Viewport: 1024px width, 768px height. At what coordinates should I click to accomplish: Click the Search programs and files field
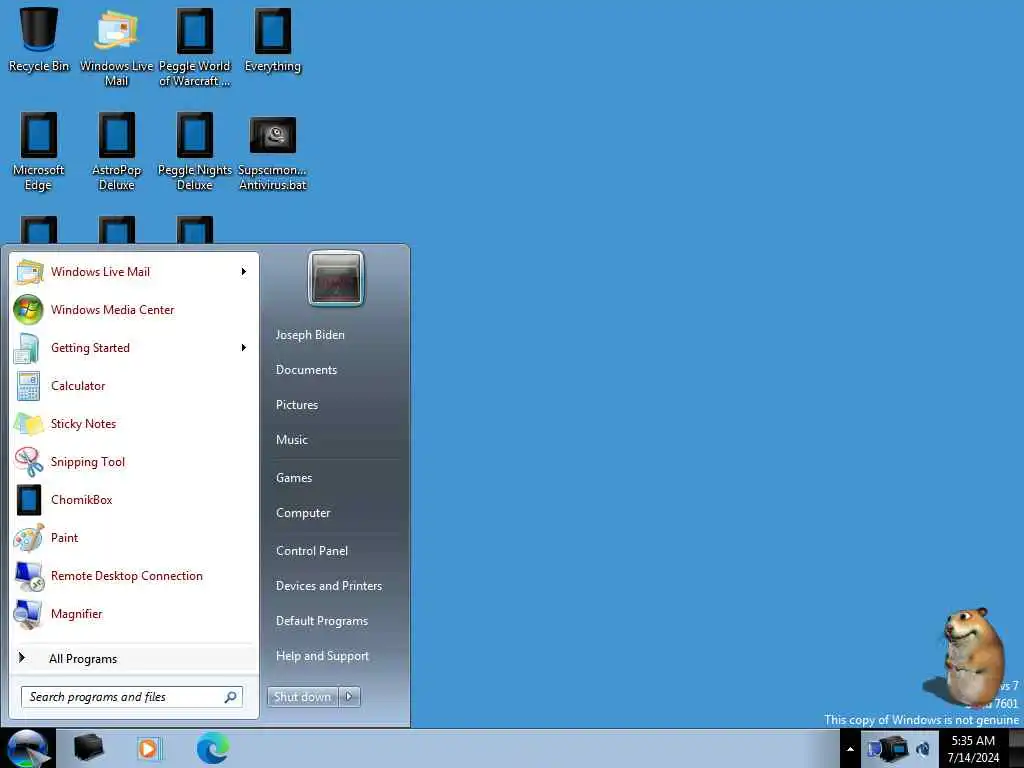132,697
